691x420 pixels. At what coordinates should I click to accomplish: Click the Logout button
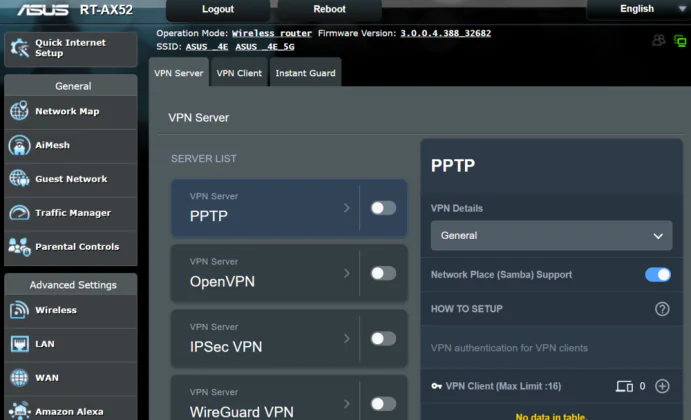[218, 9]
